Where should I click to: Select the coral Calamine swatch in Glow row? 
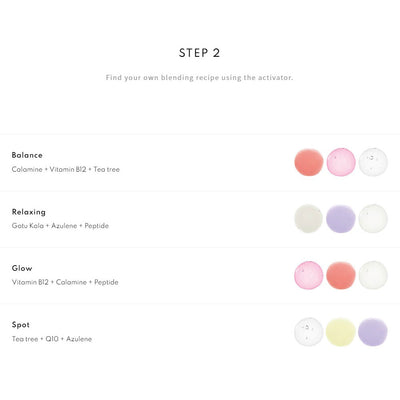(341, 275)
